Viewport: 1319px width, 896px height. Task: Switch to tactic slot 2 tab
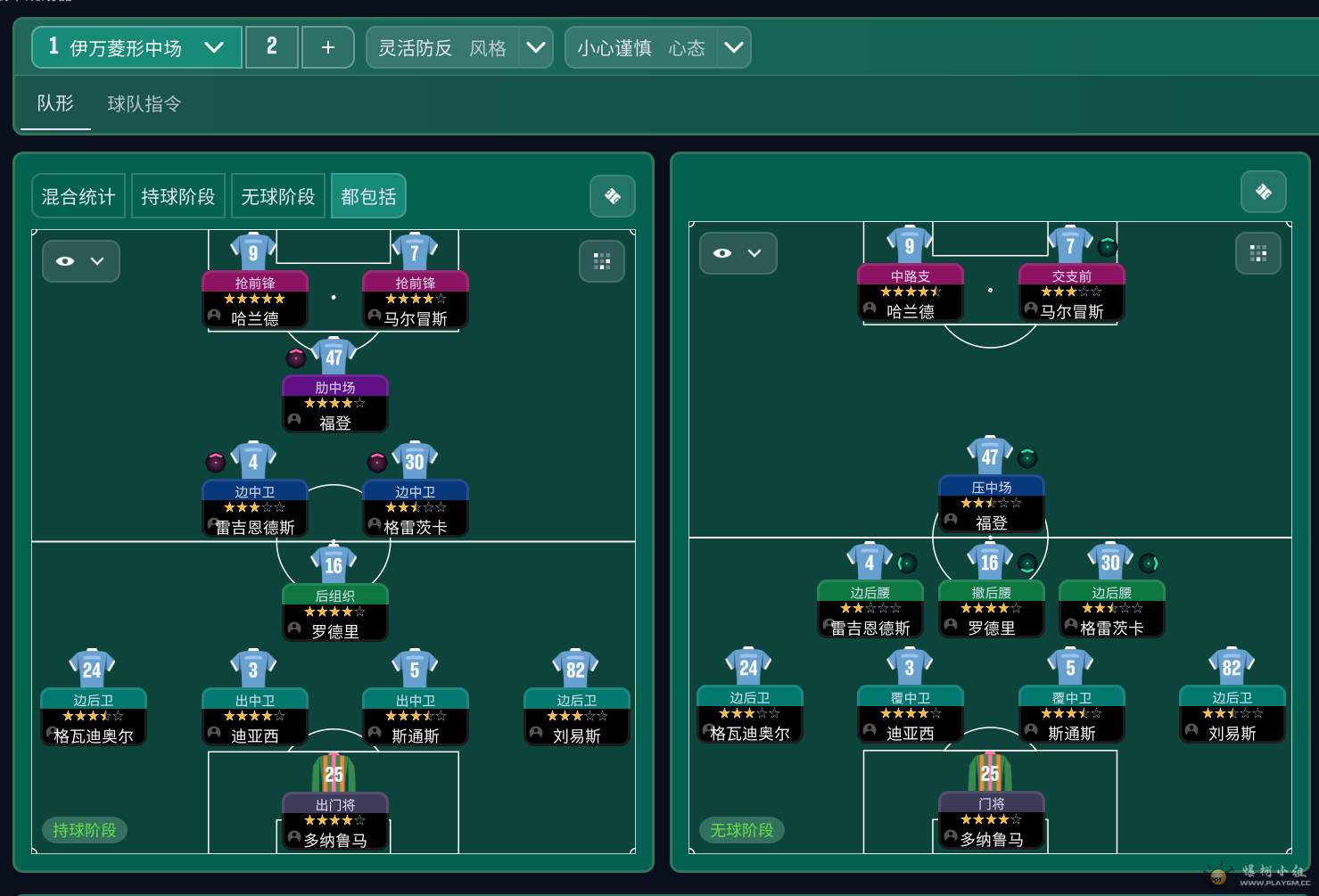tap(271, 47)
